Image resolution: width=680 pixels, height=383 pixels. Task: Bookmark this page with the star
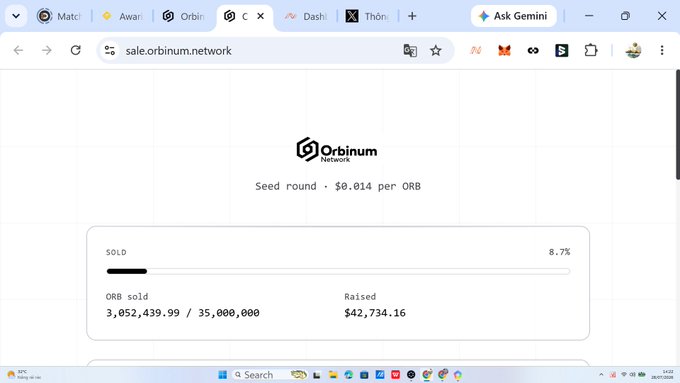[x=435, y=51]
